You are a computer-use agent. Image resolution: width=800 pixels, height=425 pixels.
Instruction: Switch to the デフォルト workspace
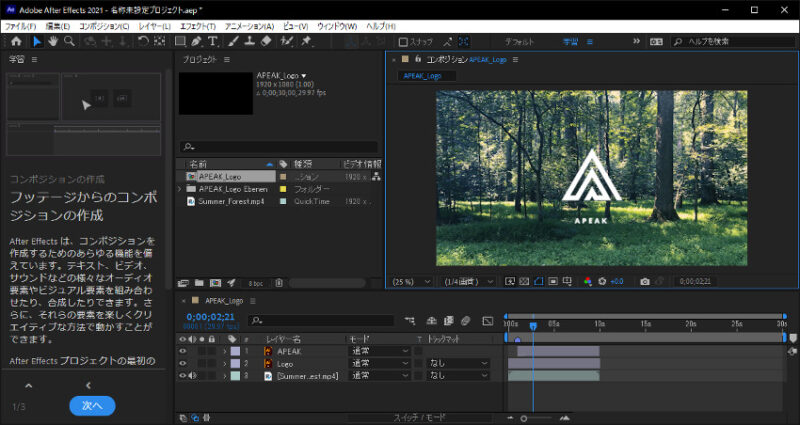point(519,42)
